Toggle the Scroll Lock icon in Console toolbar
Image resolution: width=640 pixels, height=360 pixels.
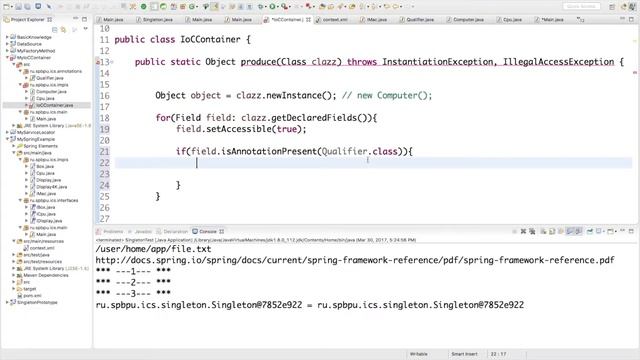[x=552, y=231]
